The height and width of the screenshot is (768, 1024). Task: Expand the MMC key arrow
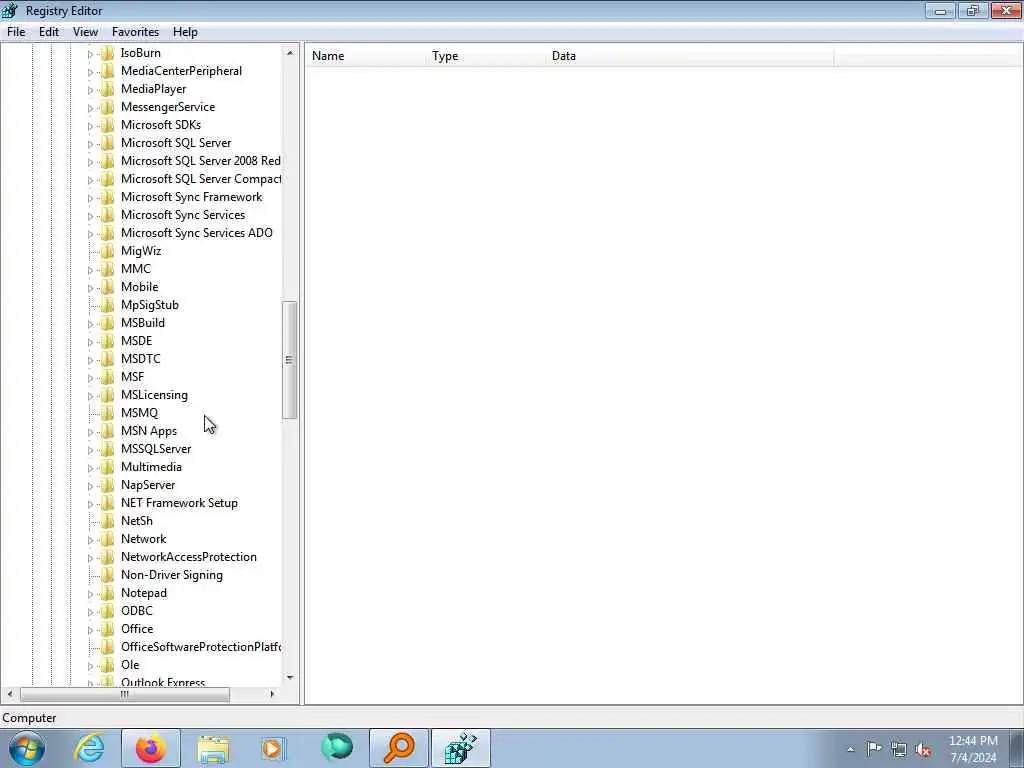click(90, 270)
